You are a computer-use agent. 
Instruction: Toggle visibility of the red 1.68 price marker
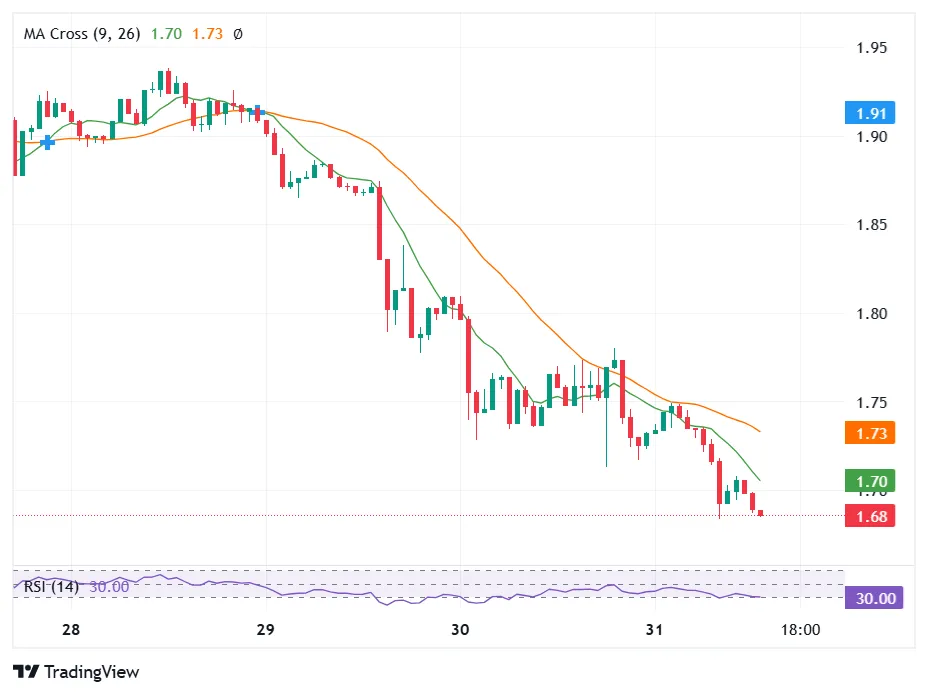pyautogui.click(x=869, y=516)
